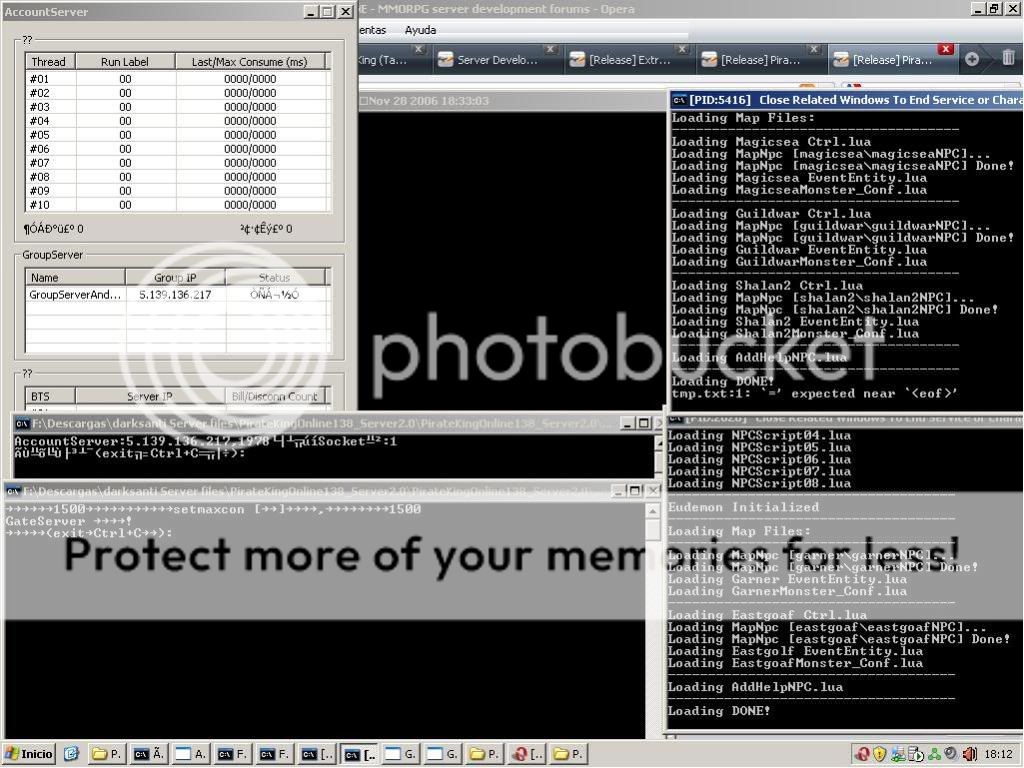Click the GateServer console title bar icon
The width and height of the screenshot is (1024, 768).
tap(13, 491)
